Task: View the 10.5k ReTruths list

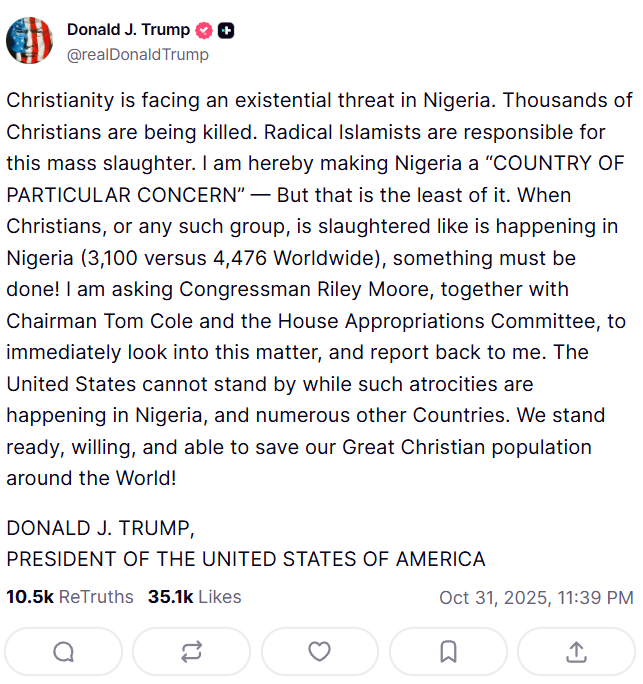Action: pyautogui.click(x=70, y=597)
